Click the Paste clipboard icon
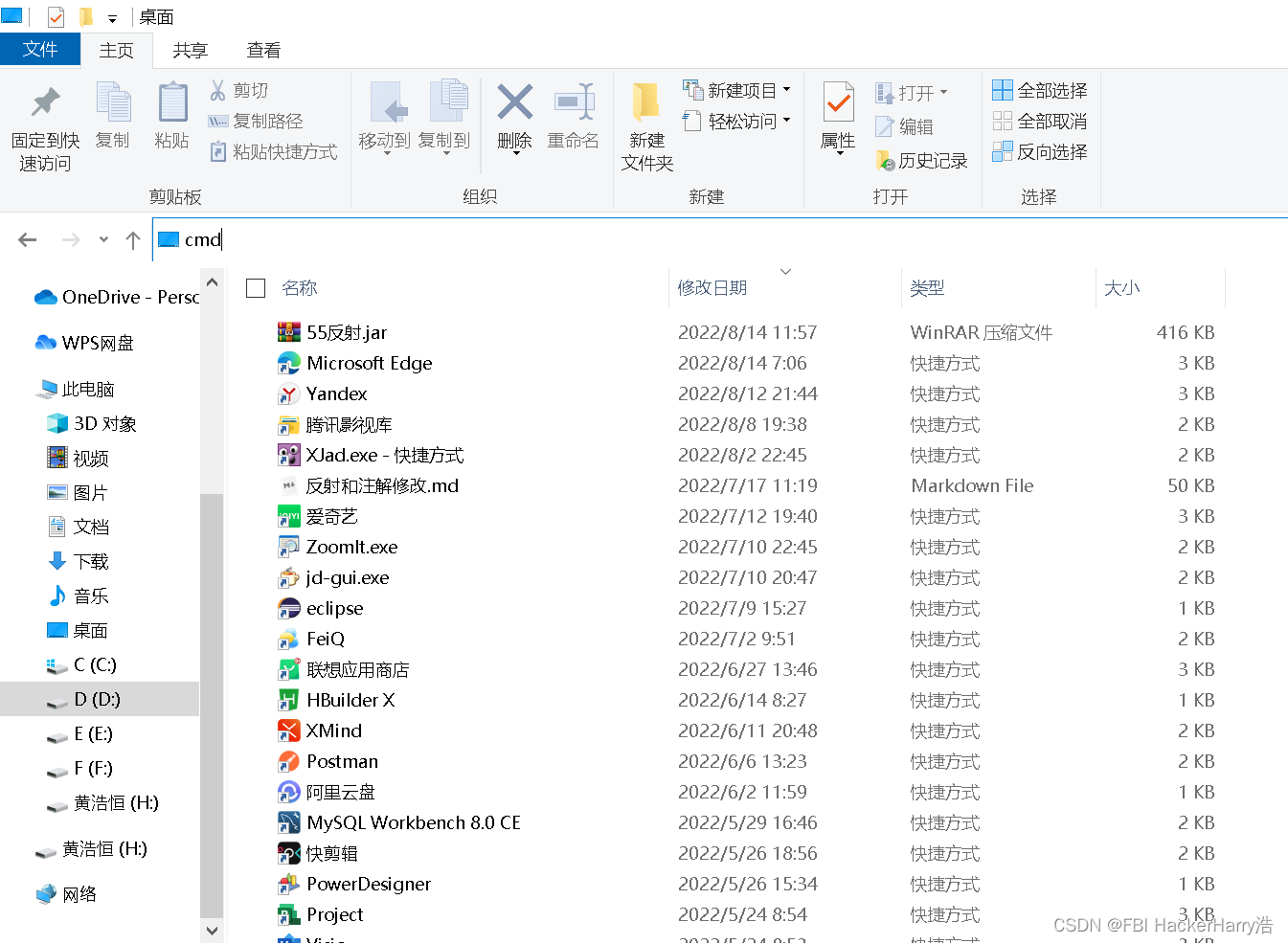The width and height of the screenshot is (1288, 944). coord(172,102)
